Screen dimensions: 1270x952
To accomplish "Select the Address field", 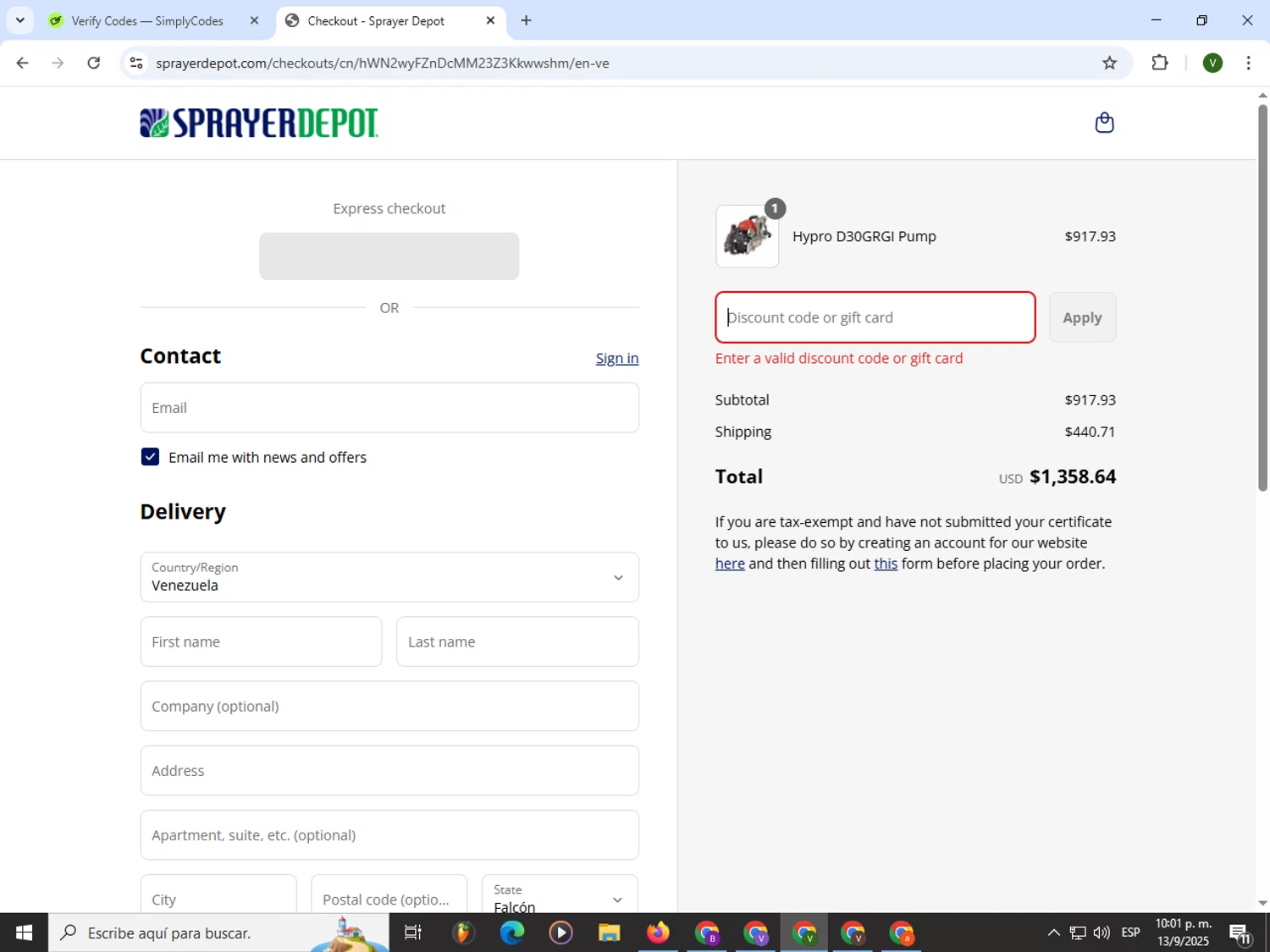I will pos(389,770).
